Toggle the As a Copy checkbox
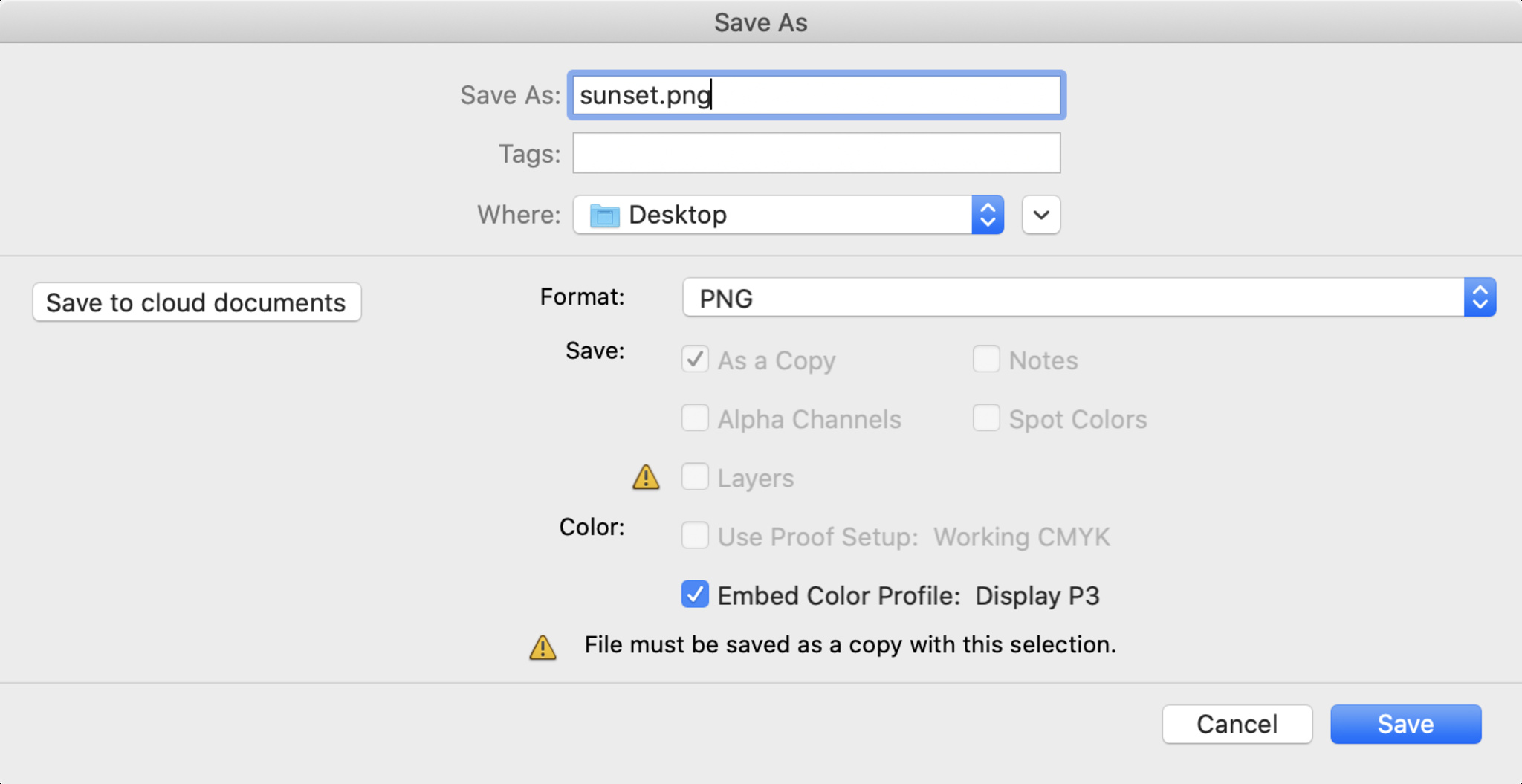The height and width of the screenshot is (784, 1522). point(695,360)
